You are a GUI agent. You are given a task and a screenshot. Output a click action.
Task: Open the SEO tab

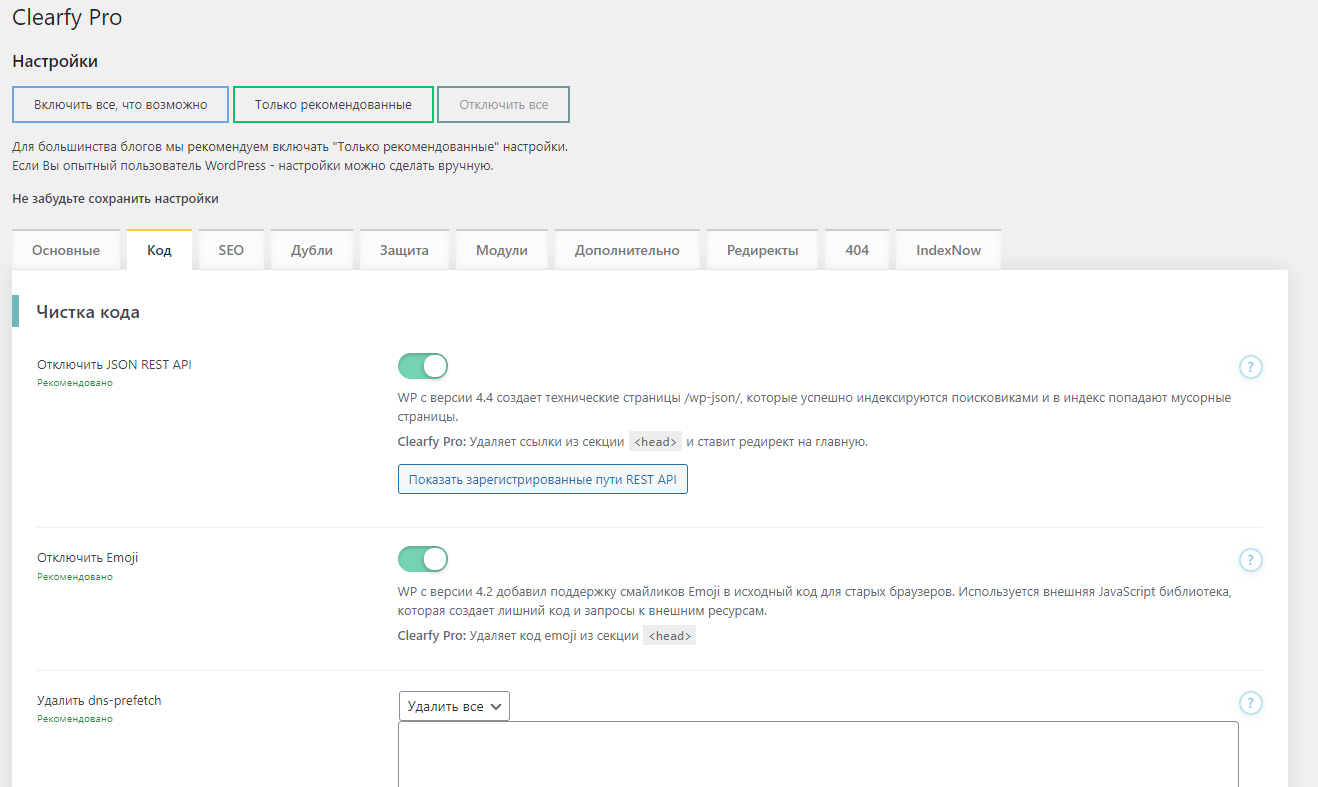(231, 250)
